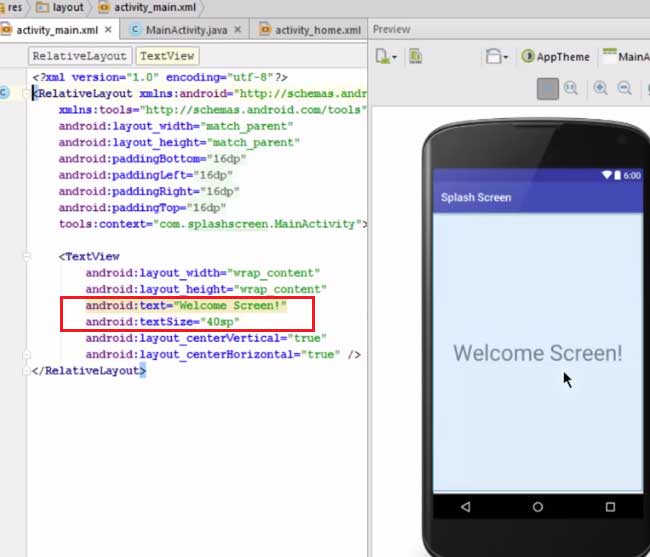Select TextView in the XML breadcrumb
This screenshot has width=650, height=557.
[167, 56]
